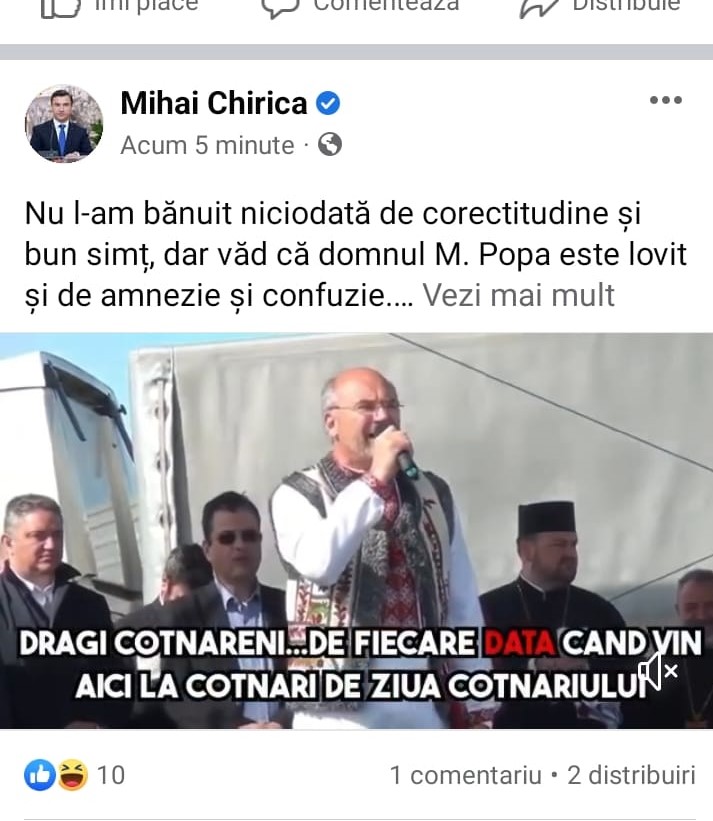This screenshot has height=821, width=713.
Task: Open the 1 comentariu comments link
Action: pyautogui.click(x=465, y=775)
